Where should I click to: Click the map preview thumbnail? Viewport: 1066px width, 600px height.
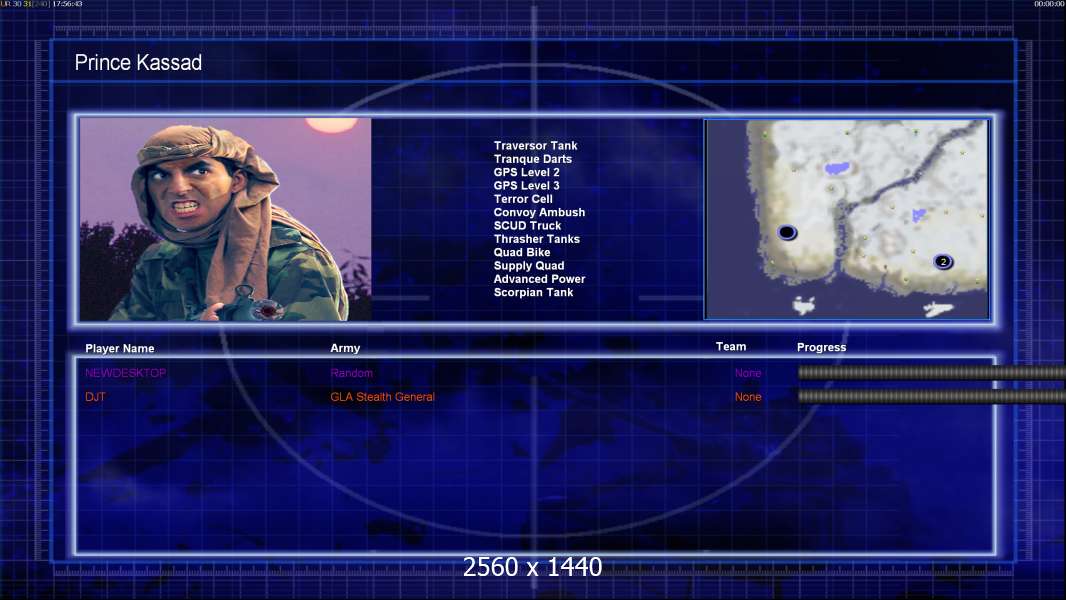(847, 219)
